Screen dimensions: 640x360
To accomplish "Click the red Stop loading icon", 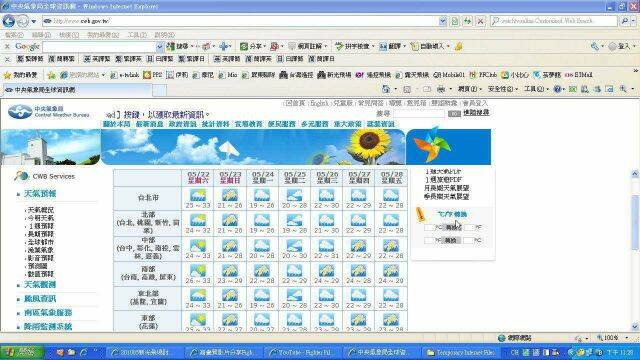I will point(481,21).
